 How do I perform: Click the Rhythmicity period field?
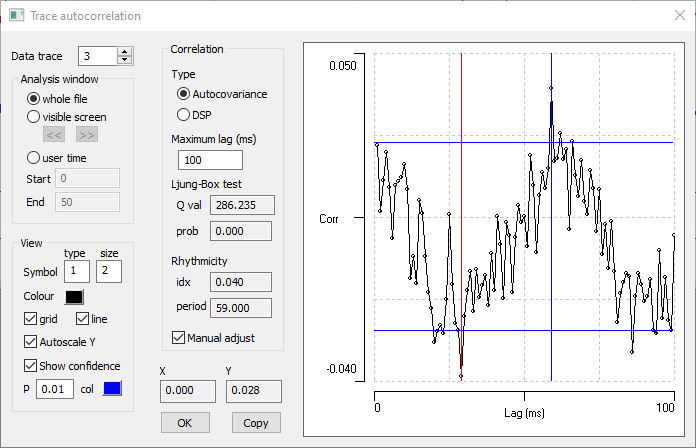point(241,308)
